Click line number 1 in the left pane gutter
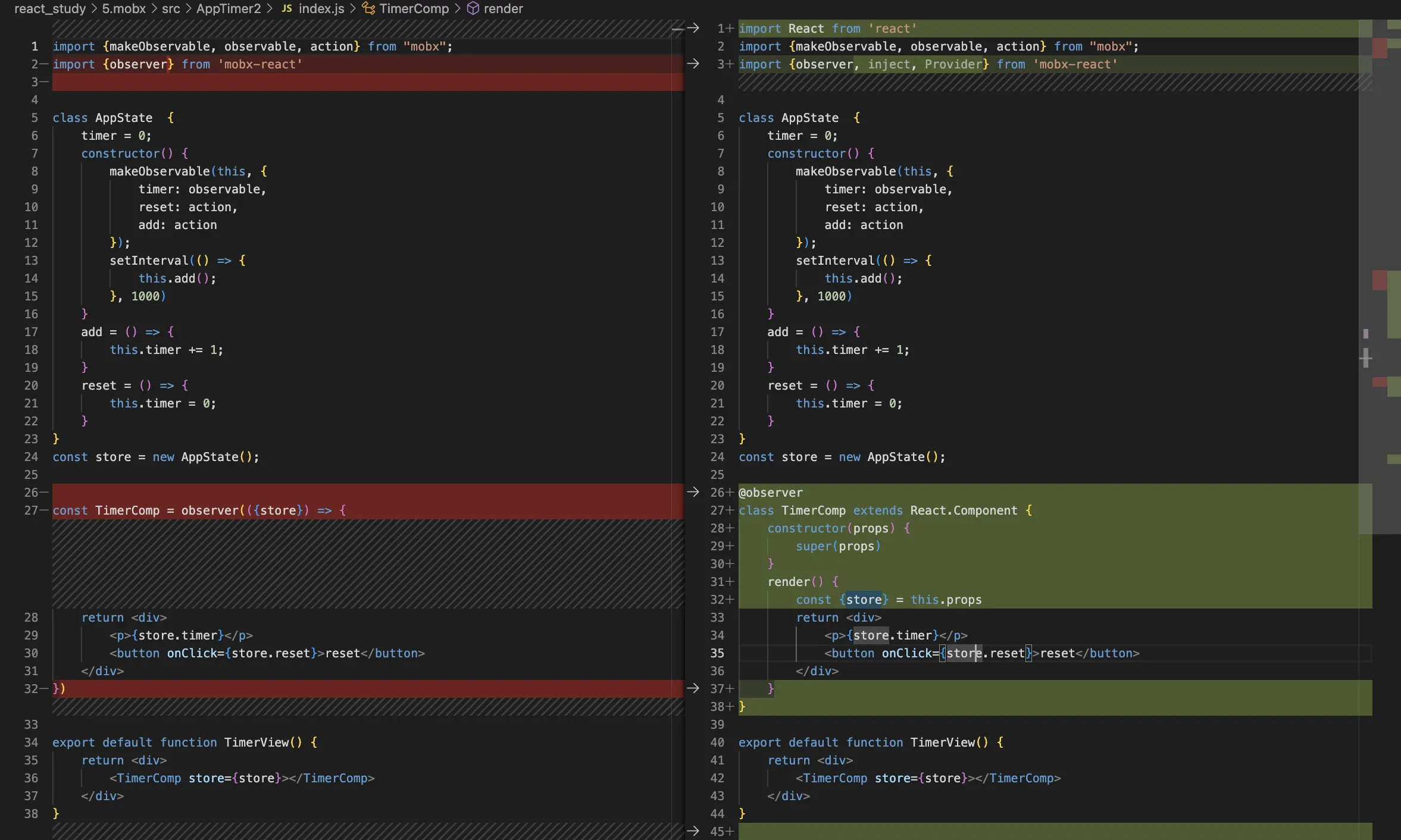The width and height of the screenshot is (1401, 840). click(35, 46)
